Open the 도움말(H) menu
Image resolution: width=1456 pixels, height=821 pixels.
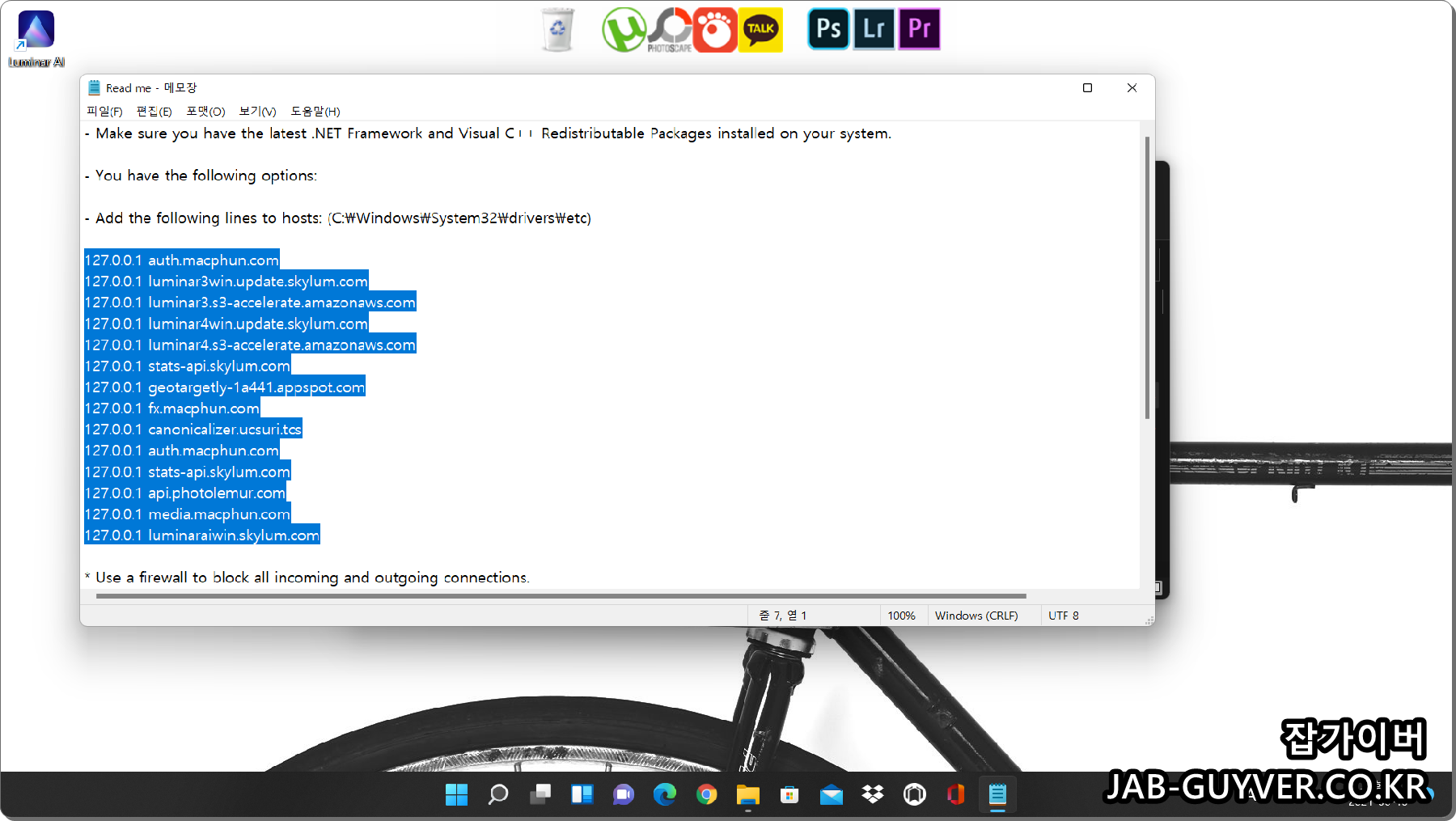(315, 112)
